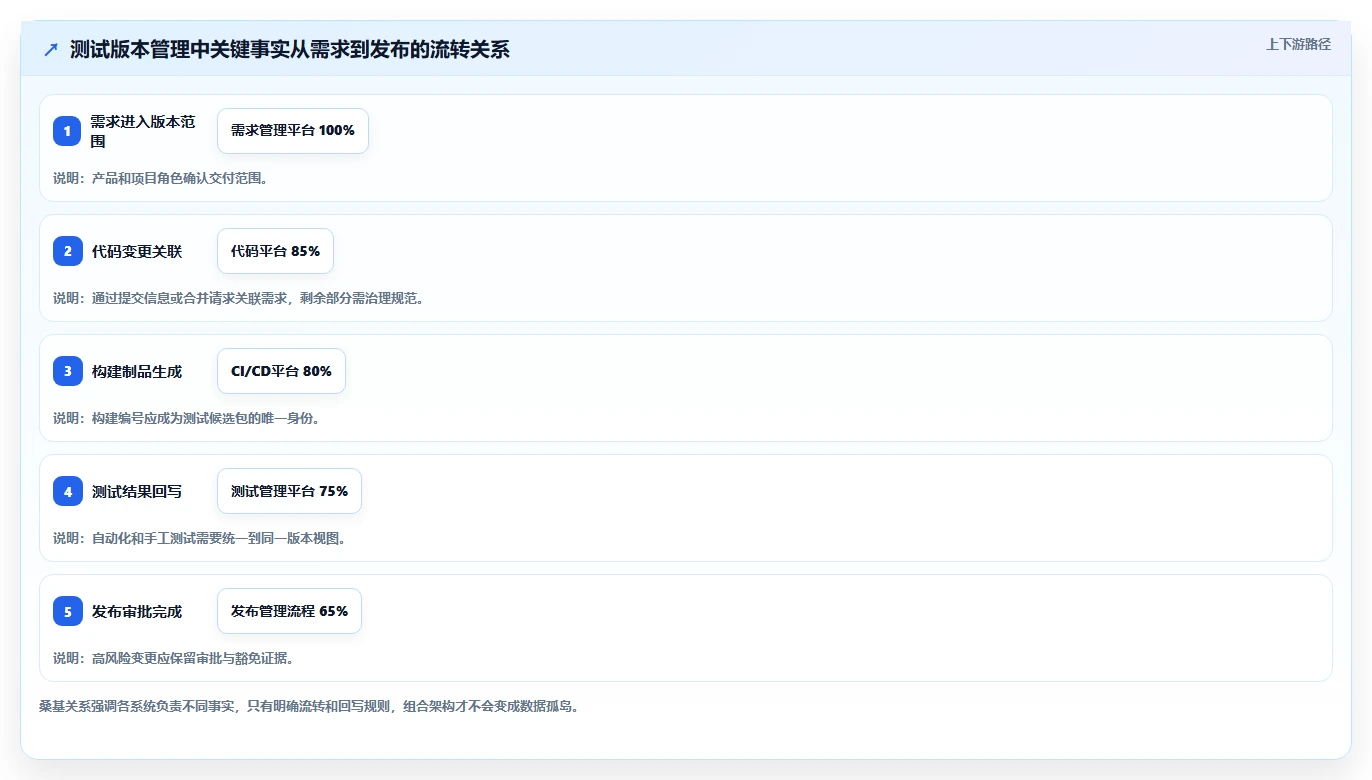
Task: Click the step 4 number badge
Action: coord(67,491)
